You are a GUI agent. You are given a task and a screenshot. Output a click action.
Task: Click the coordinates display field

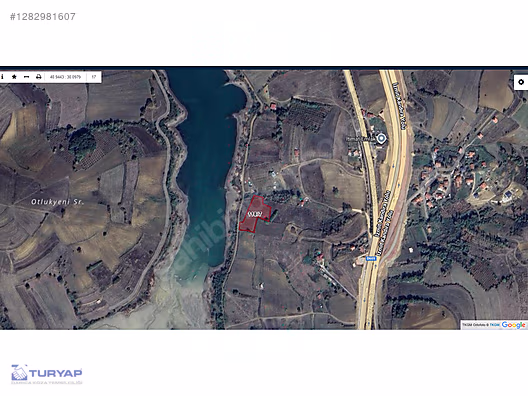point(65,77)
